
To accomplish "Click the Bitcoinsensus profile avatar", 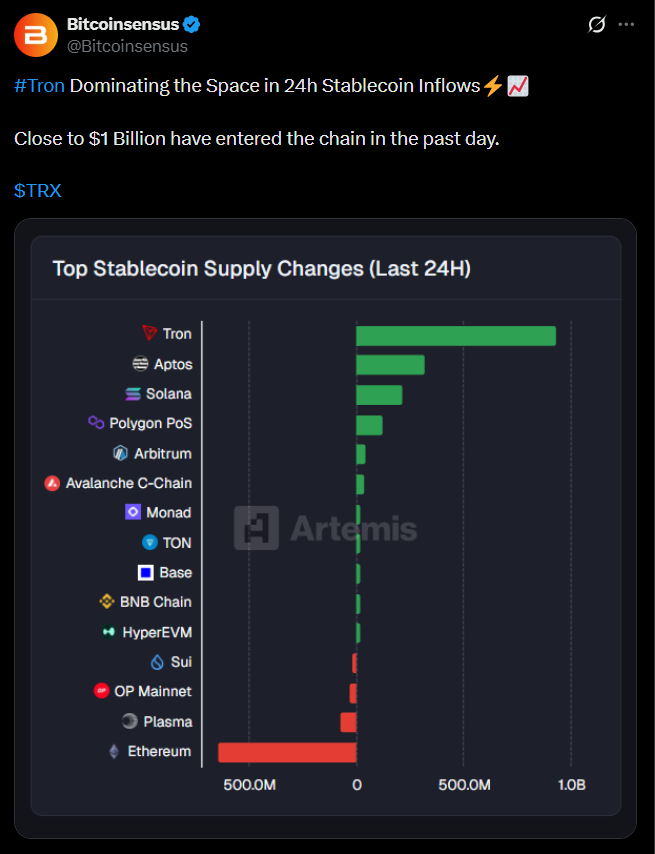I will (36, 36).
